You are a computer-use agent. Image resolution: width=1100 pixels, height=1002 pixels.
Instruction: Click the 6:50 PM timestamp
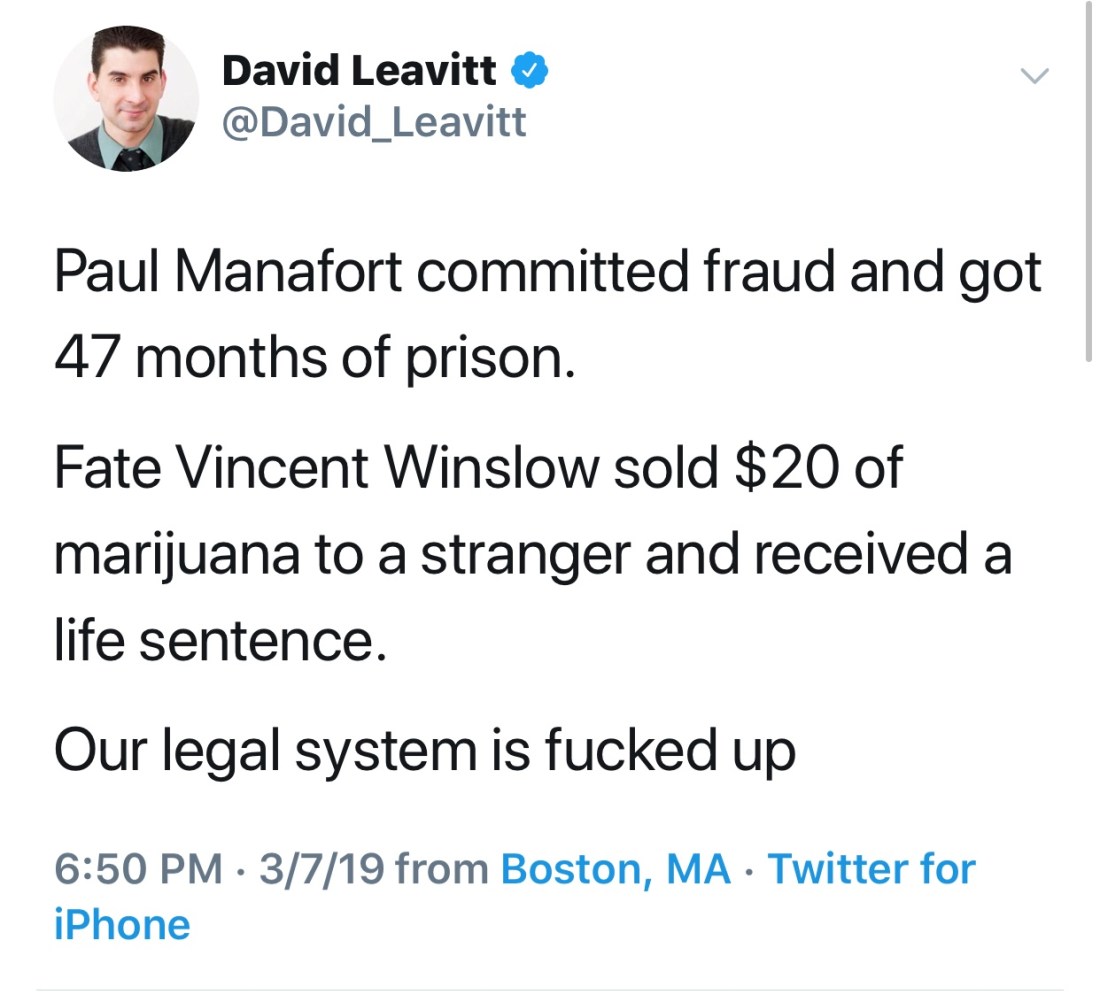pos(138,869)
